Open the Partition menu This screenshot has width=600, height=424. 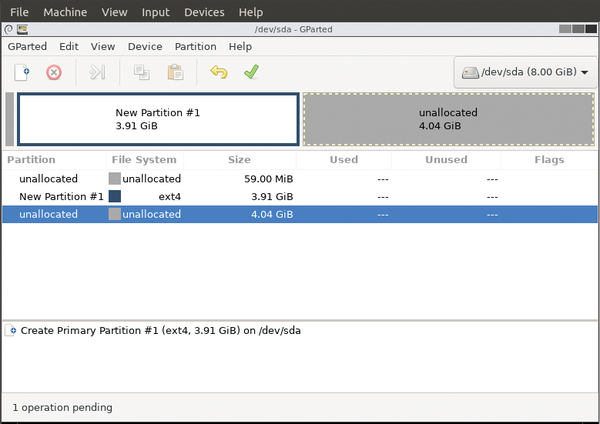pos(196,47)
